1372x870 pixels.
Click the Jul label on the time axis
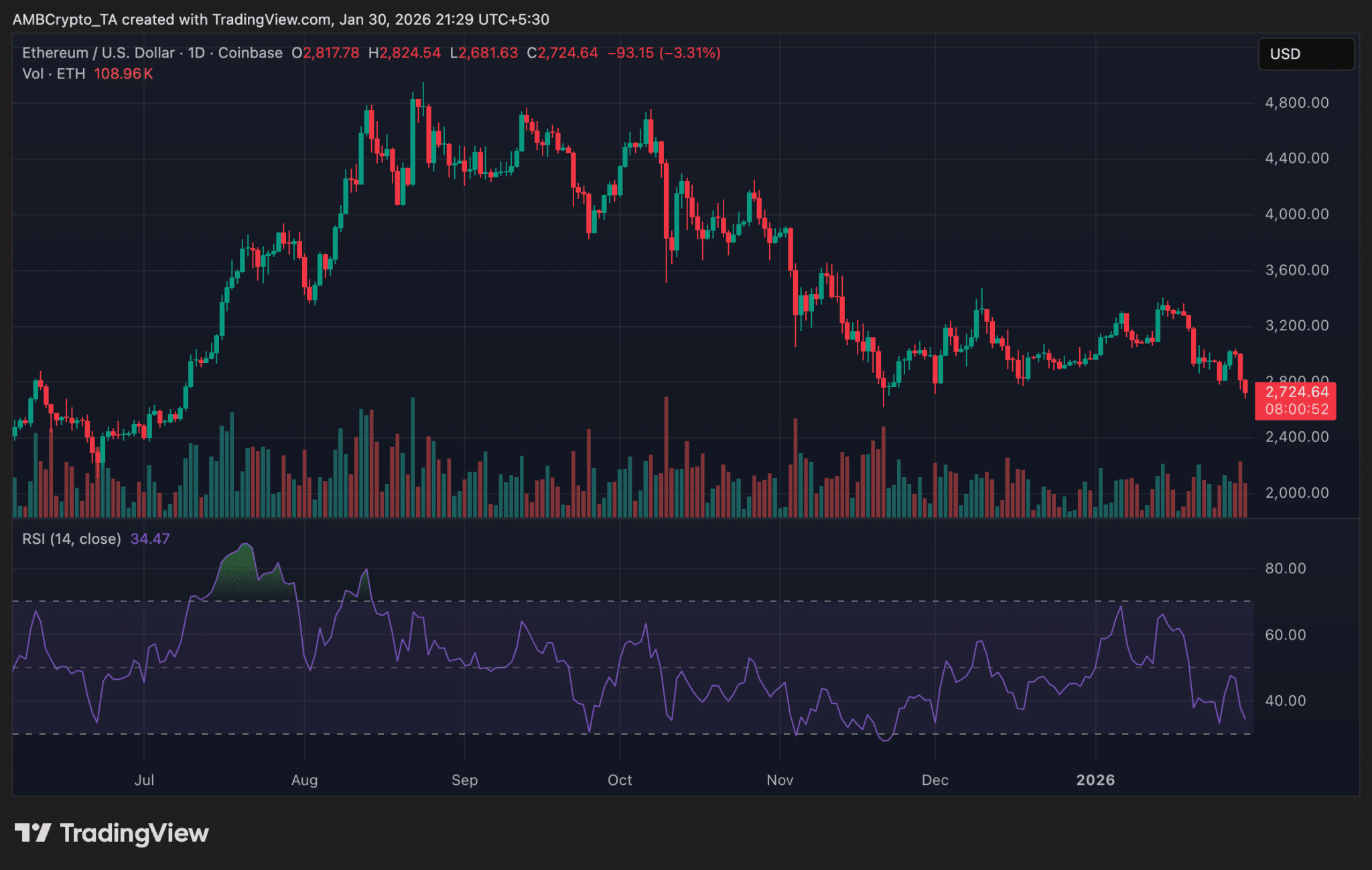(x=145, y=780)
